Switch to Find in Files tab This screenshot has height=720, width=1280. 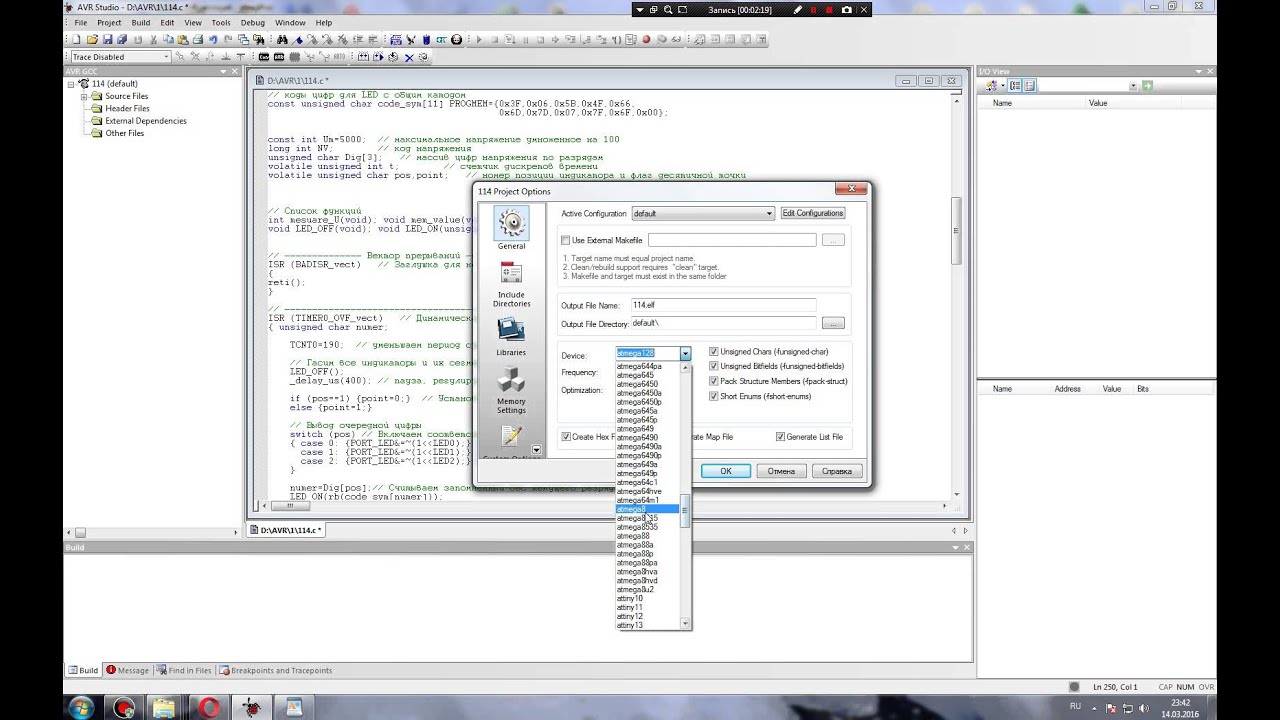point(184,670)
